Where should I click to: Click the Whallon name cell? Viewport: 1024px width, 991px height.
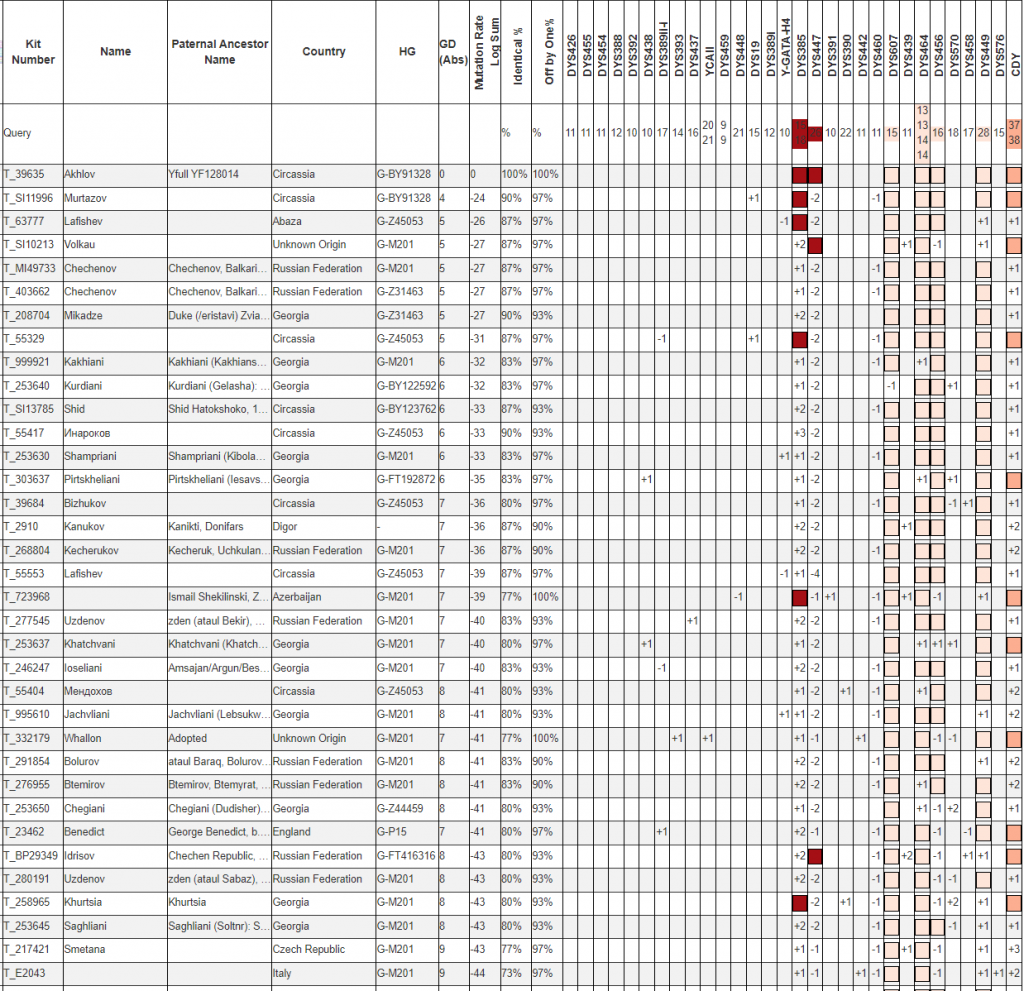point(84,738)
